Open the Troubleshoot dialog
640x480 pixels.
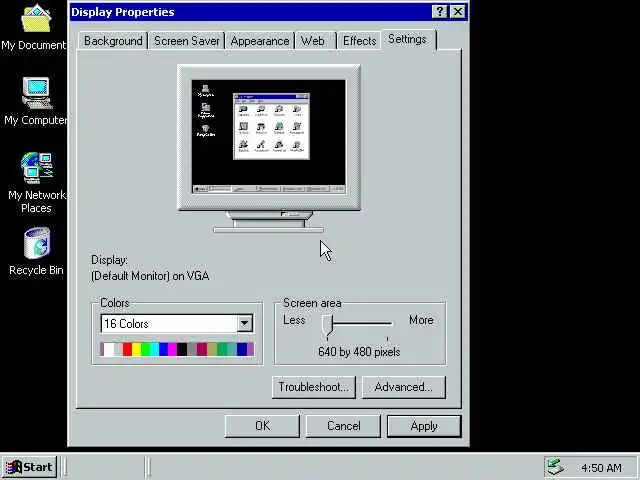click(x=313, y=387)
